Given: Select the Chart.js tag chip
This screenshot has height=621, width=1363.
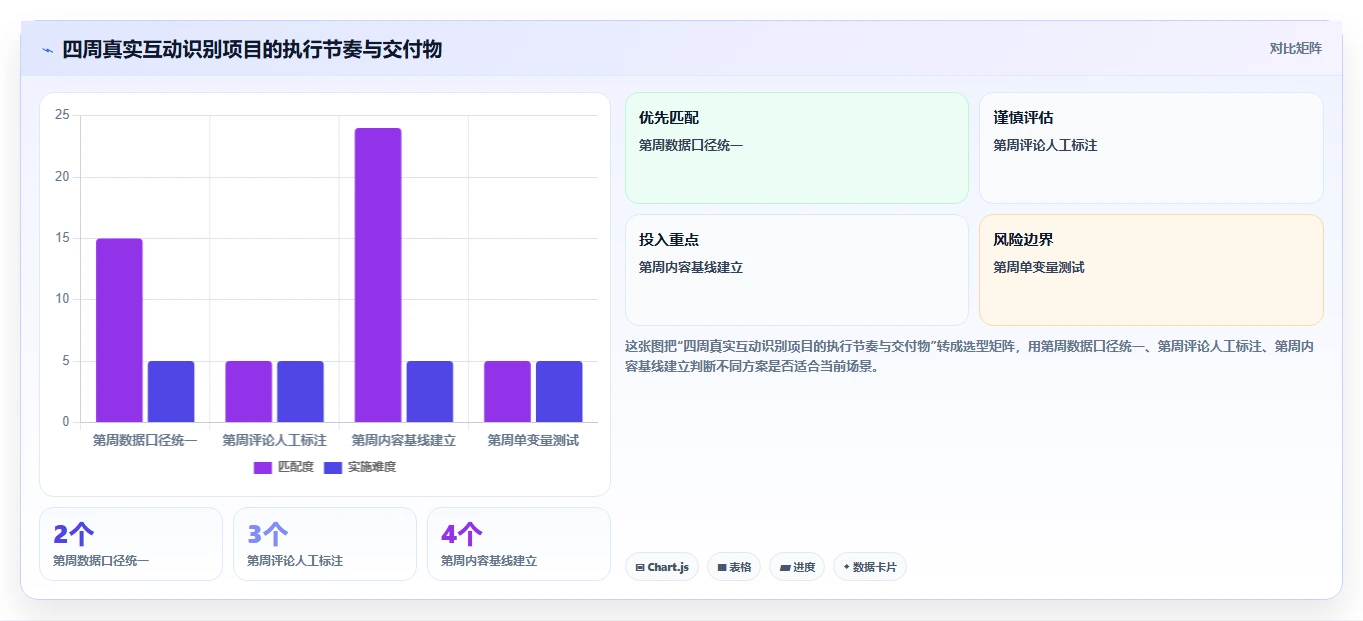Looking at the screenshot, I should pyautogui.click(x=662, y=567).
